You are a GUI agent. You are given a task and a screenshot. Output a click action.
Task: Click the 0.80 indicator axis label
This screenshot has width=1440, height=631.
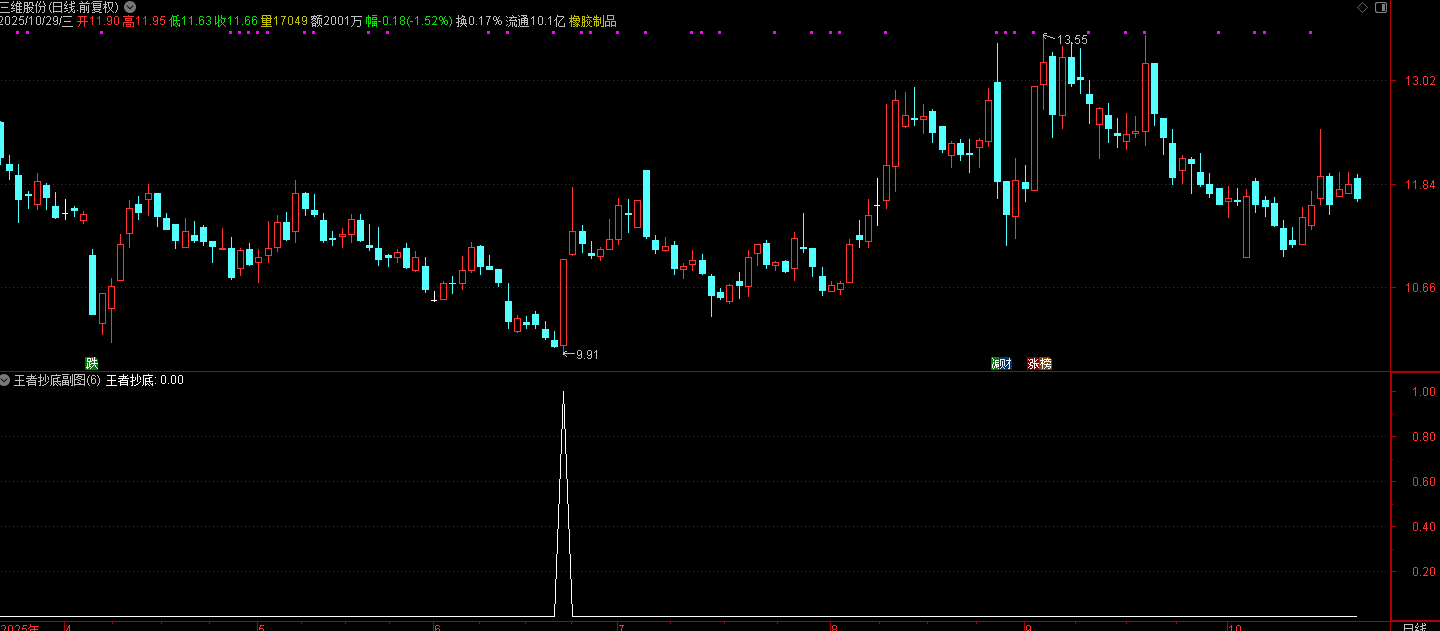[x=1424, y=437]
